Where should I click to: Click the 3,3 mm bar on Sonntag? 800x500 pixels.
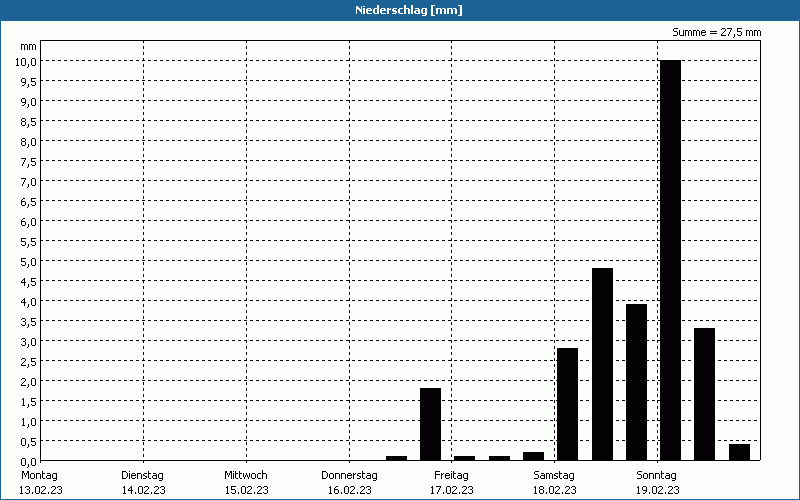(x=705, y=394)
